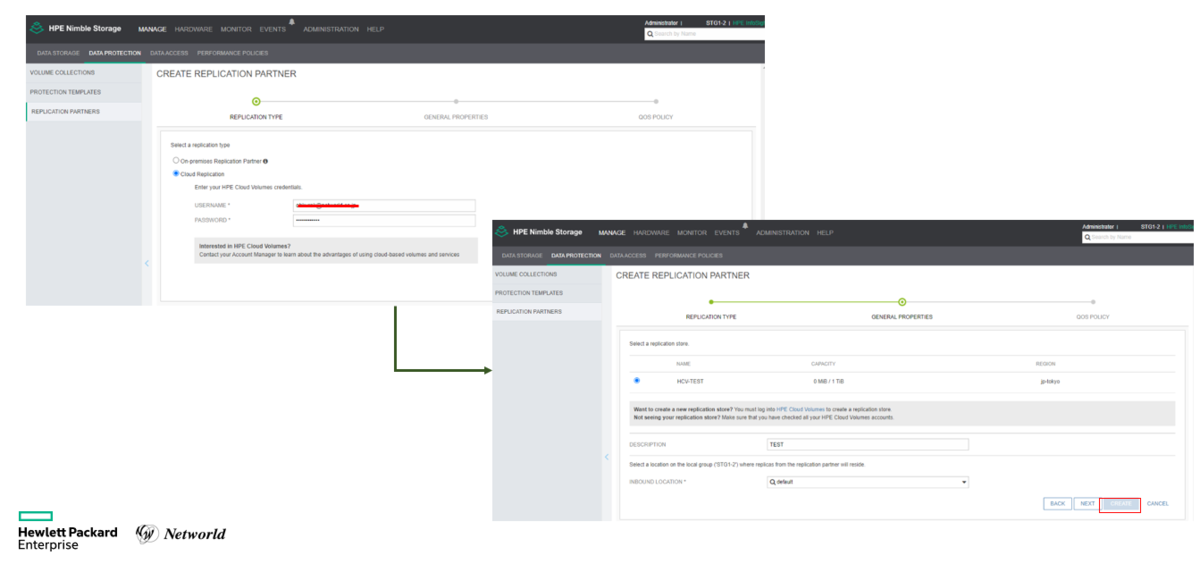Image resolution: width=1200 pixels, height=564 pixels.
Task: Select Cloud Replication radio option
Action: click(x=176, y=173)
